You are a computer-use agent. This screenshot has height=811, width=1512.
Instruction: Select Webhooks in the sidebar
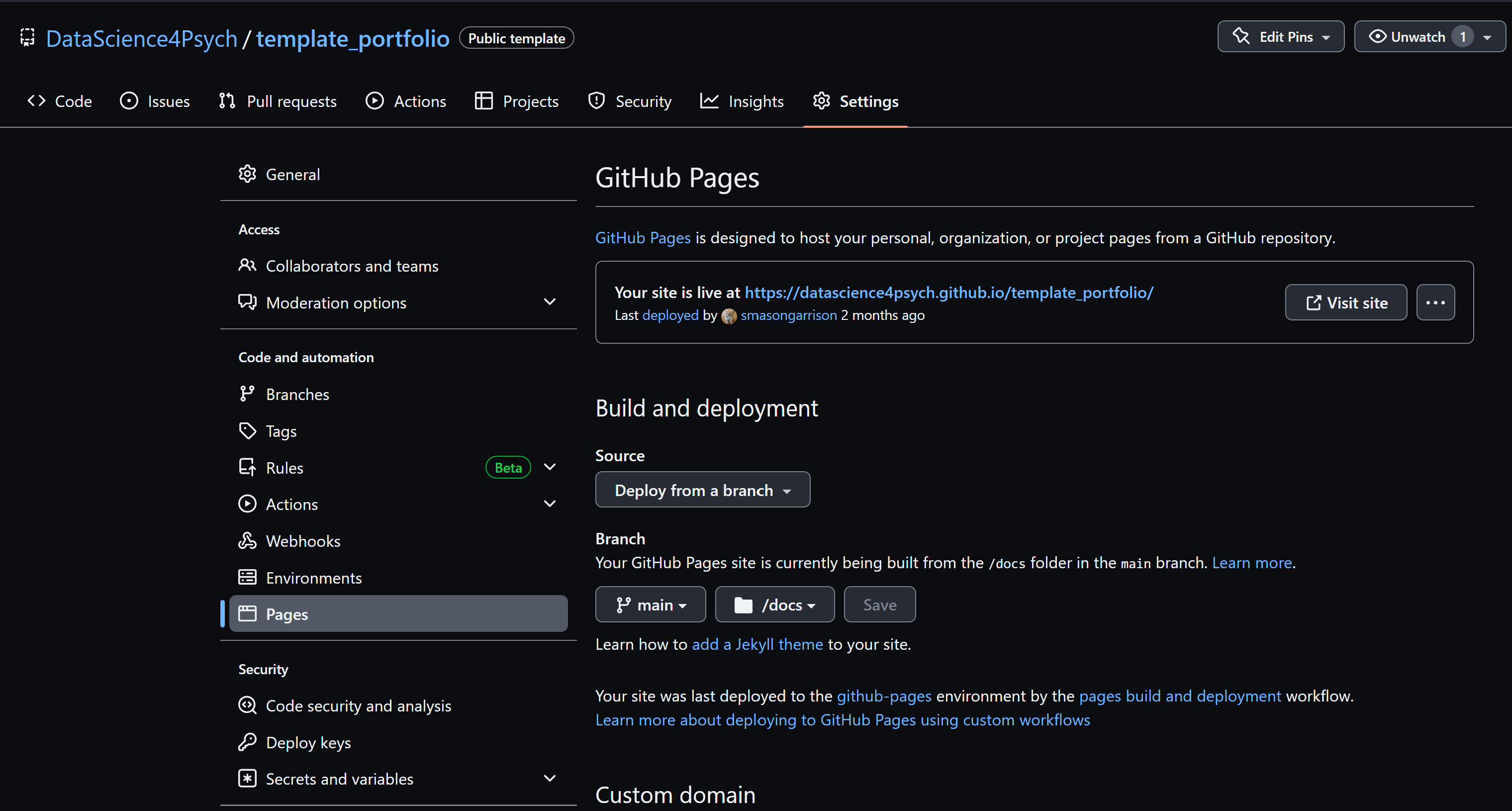click(398, 541)
